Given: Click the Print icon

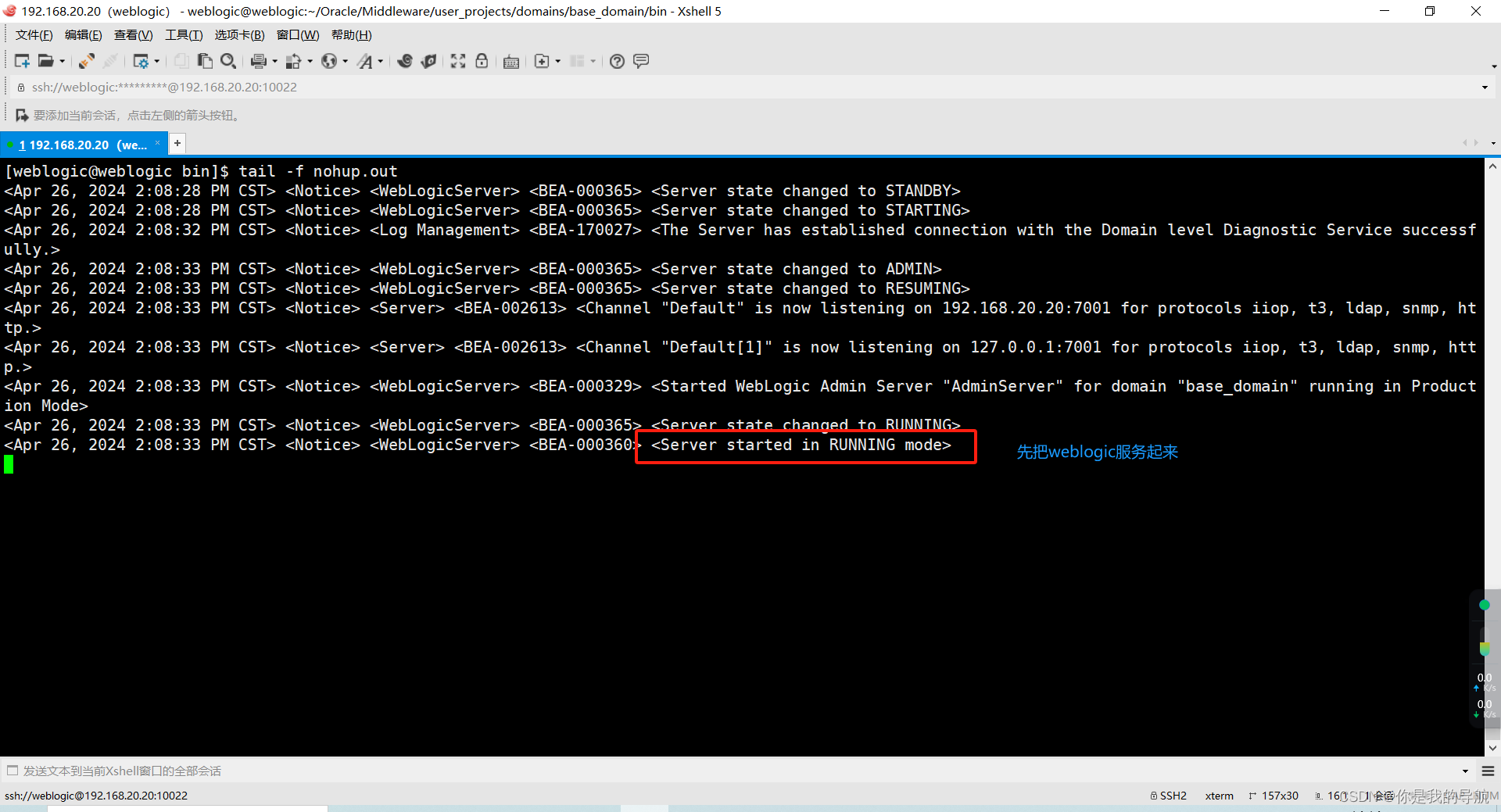Looking at the screenshot, I should (258, 61).
